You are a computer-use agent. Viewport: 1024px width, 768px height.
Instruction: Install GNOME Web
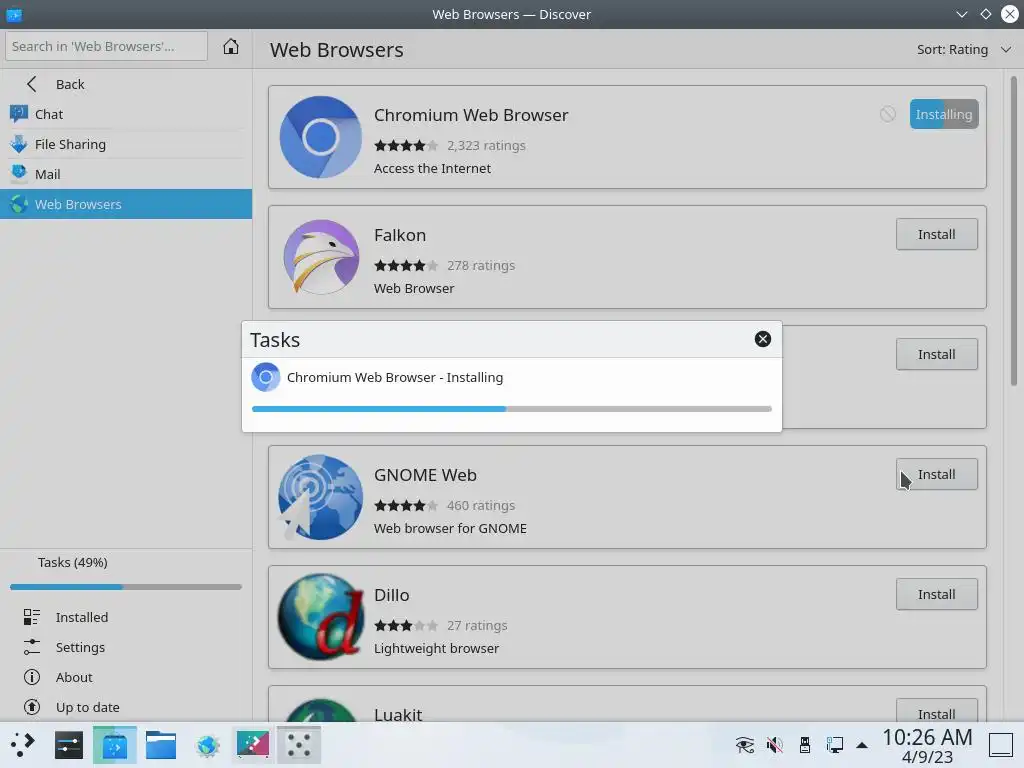tap(936, 474)
